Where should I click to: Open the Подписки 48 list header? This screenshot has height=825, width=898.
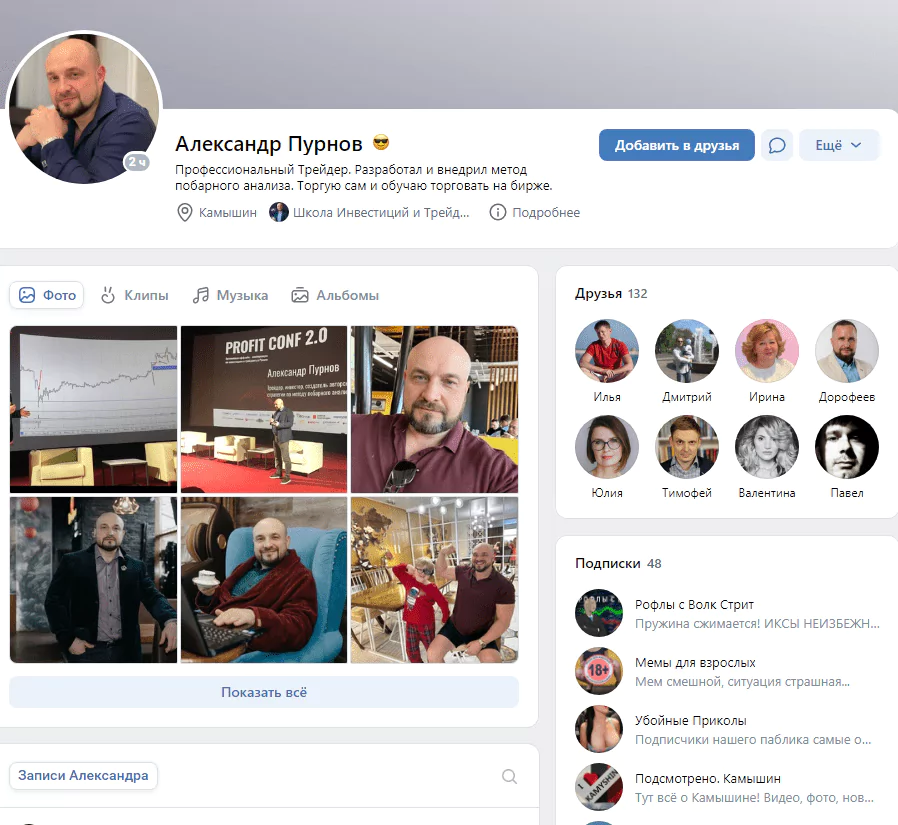pyautogui.click(x=618, y=564)
